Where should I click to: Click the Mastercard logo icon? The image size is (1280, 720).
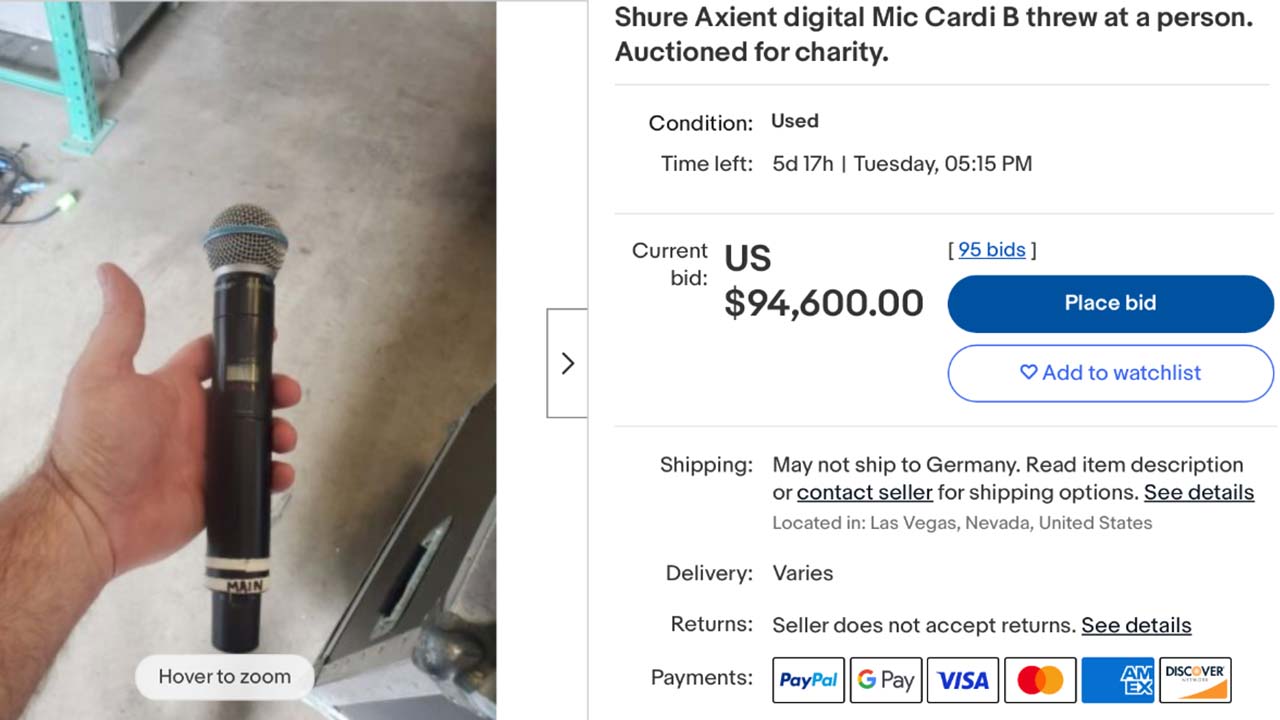click(x=1040, y=680)
